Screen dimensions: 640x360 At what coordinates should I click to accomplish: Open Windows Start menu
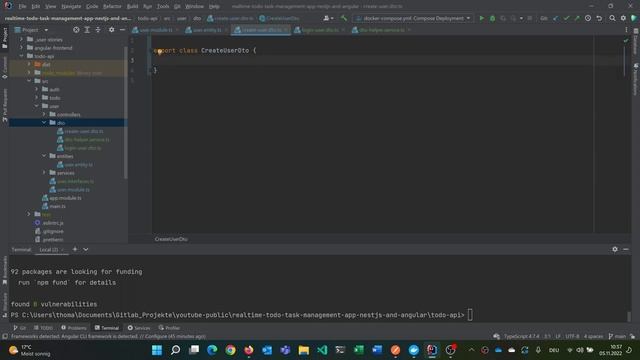pyautogui.click(x=157, y=350)
